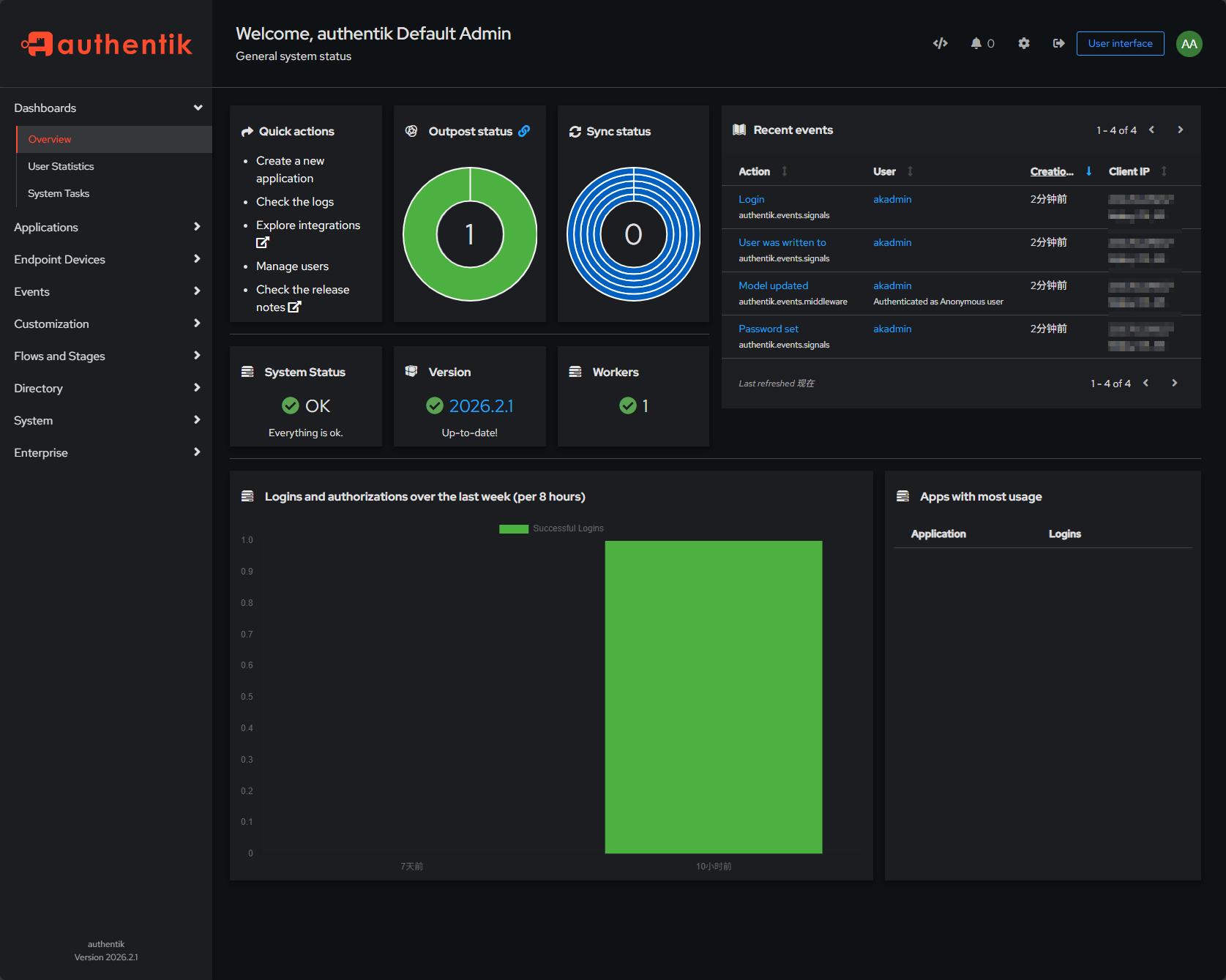Open the Login event entry
Image resolution: width=1226 pixels, height=980 pixels.
coord(751,199)
